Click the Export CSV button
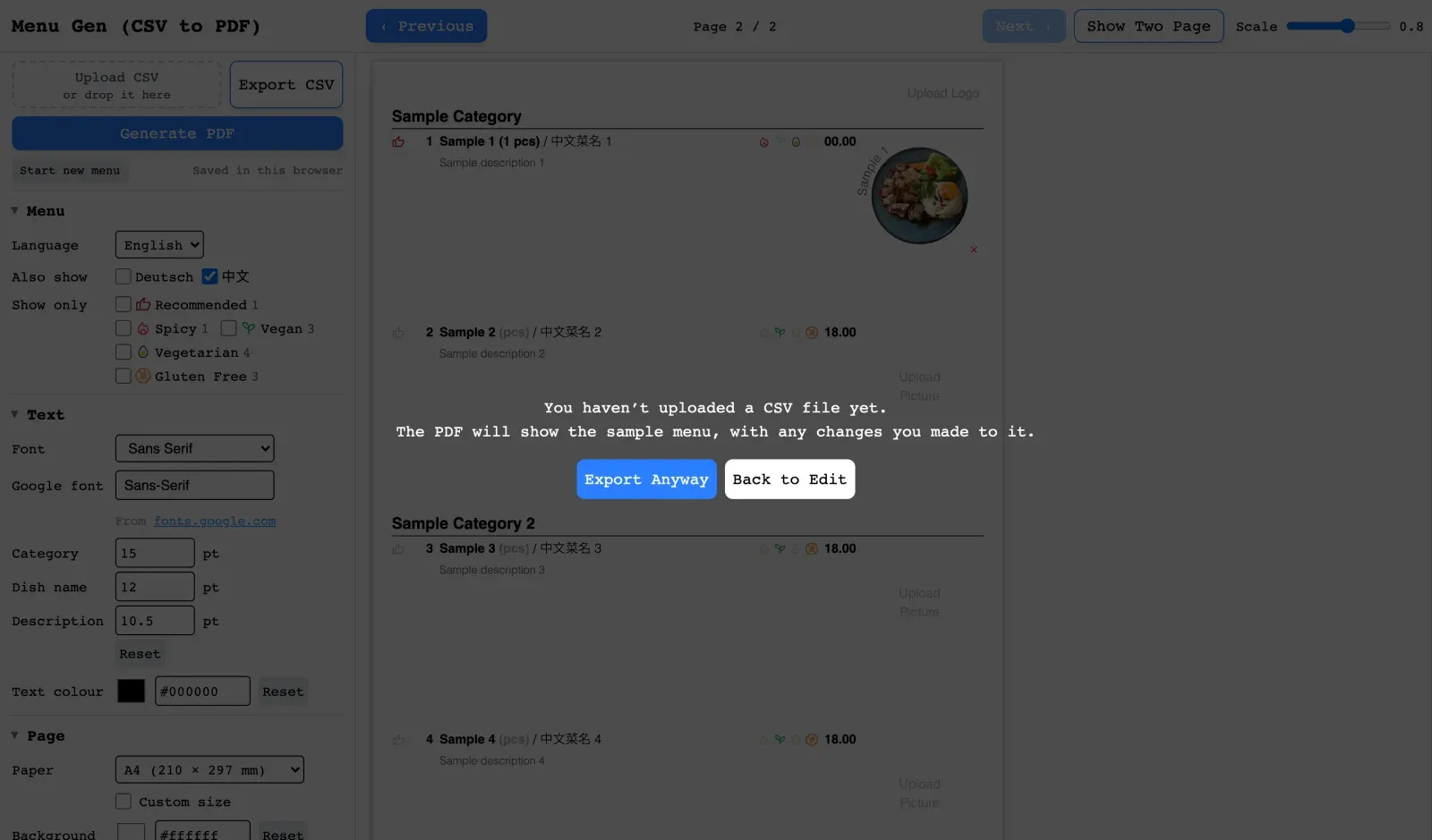1432x840 pixels. click(286, 85)
